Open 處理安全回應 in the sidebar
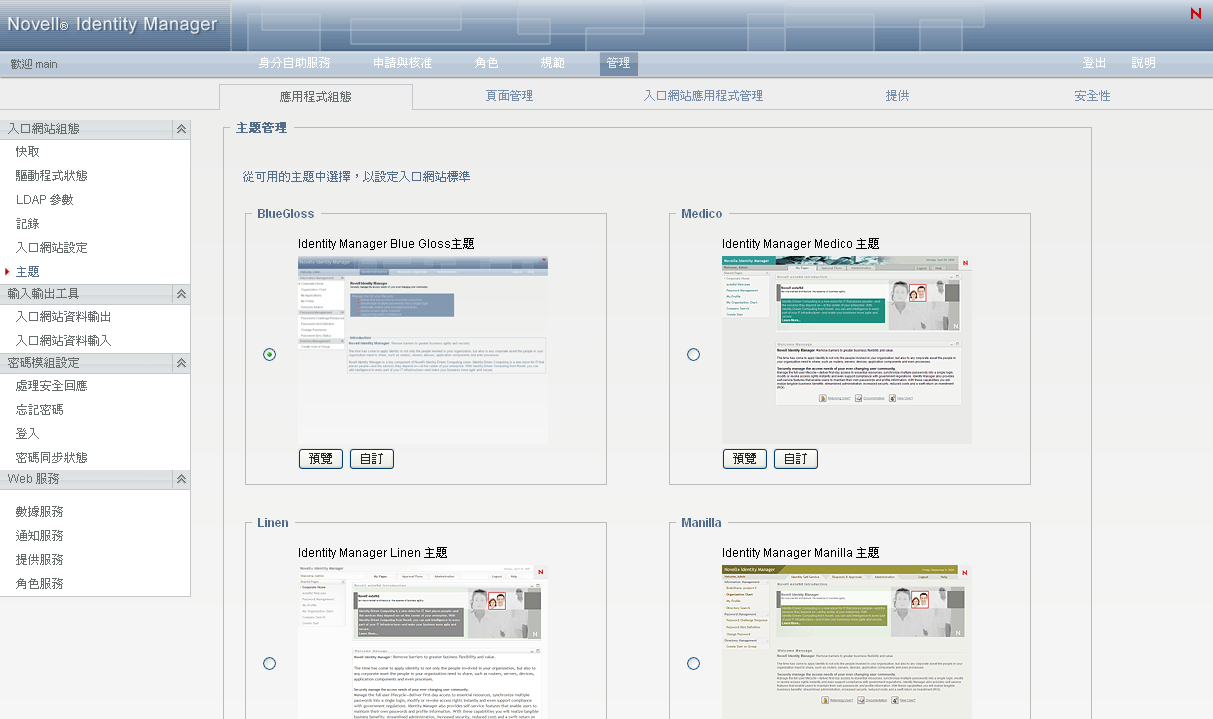Image resolution: width=1213 pixels, height=719 pixels. point(52,386)
